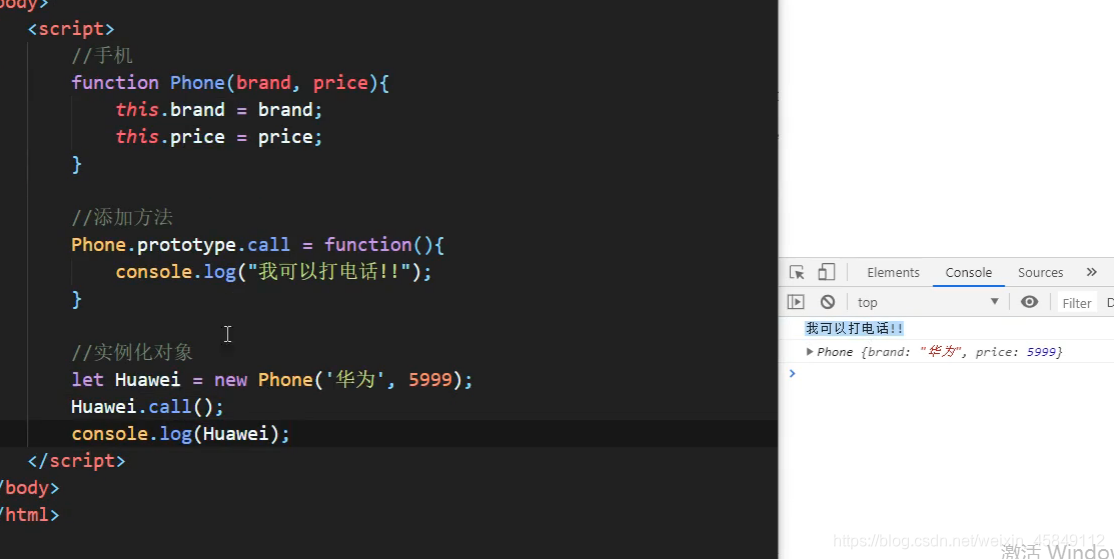Click the console.log(Huawei); line

(180, 433)
